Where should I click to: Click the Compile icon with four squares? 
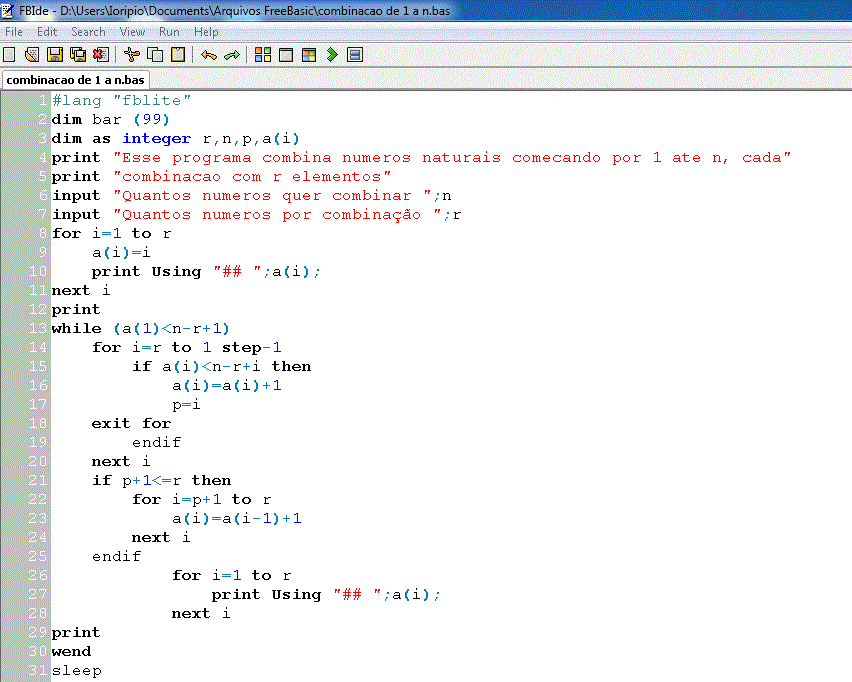point(263,54)
